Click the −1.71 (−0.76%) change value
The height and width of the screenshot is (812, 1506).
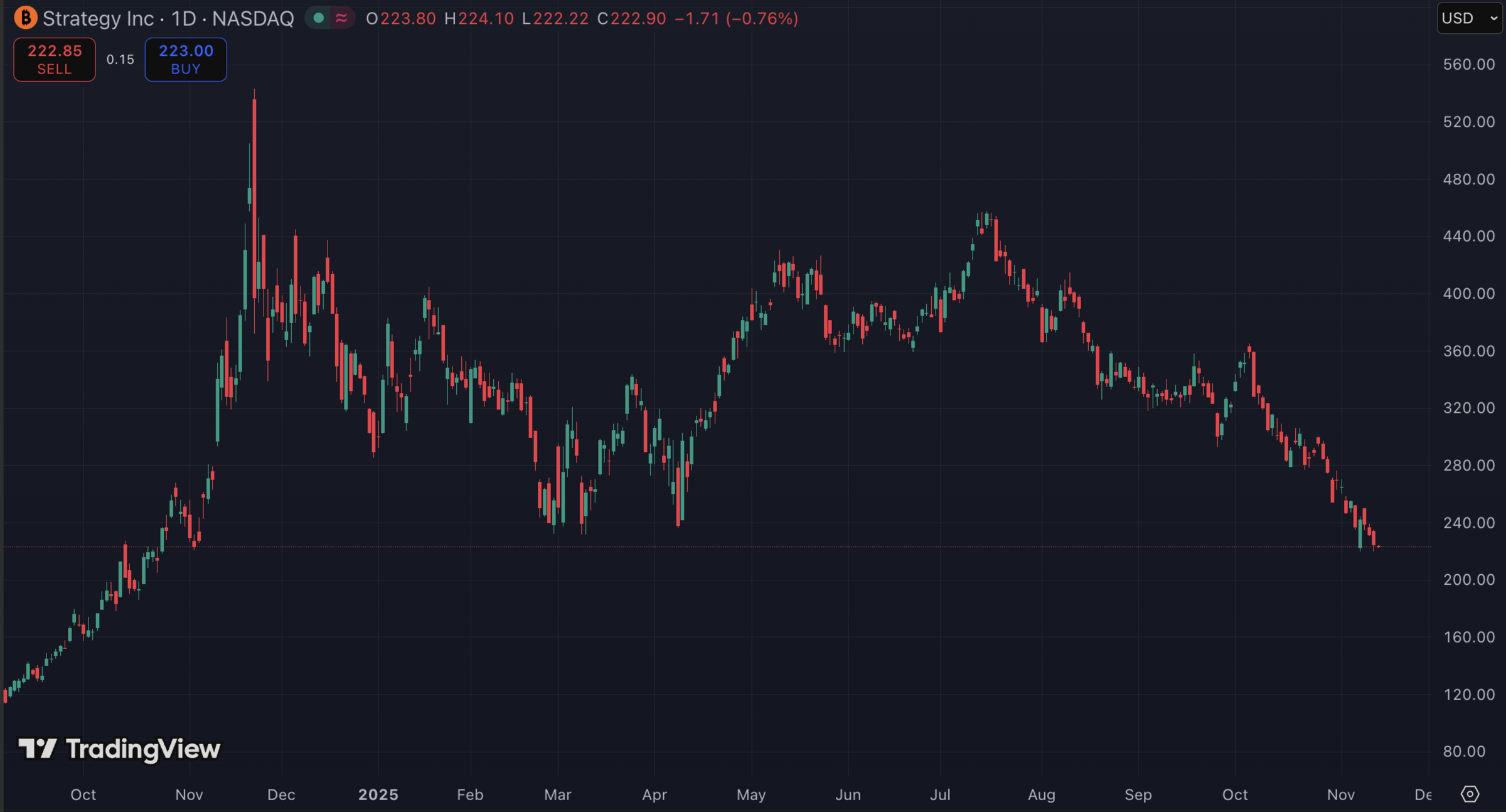(736, 18)
